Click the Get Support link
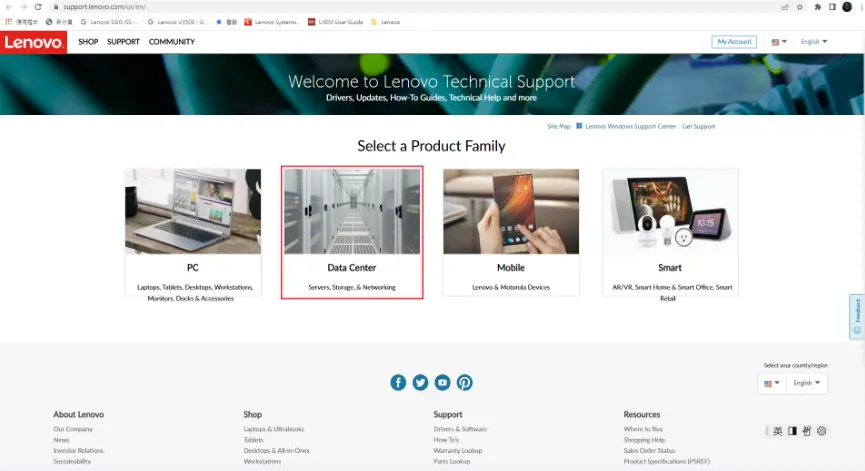This screenshot has width=865, height=471. (698, 126)
